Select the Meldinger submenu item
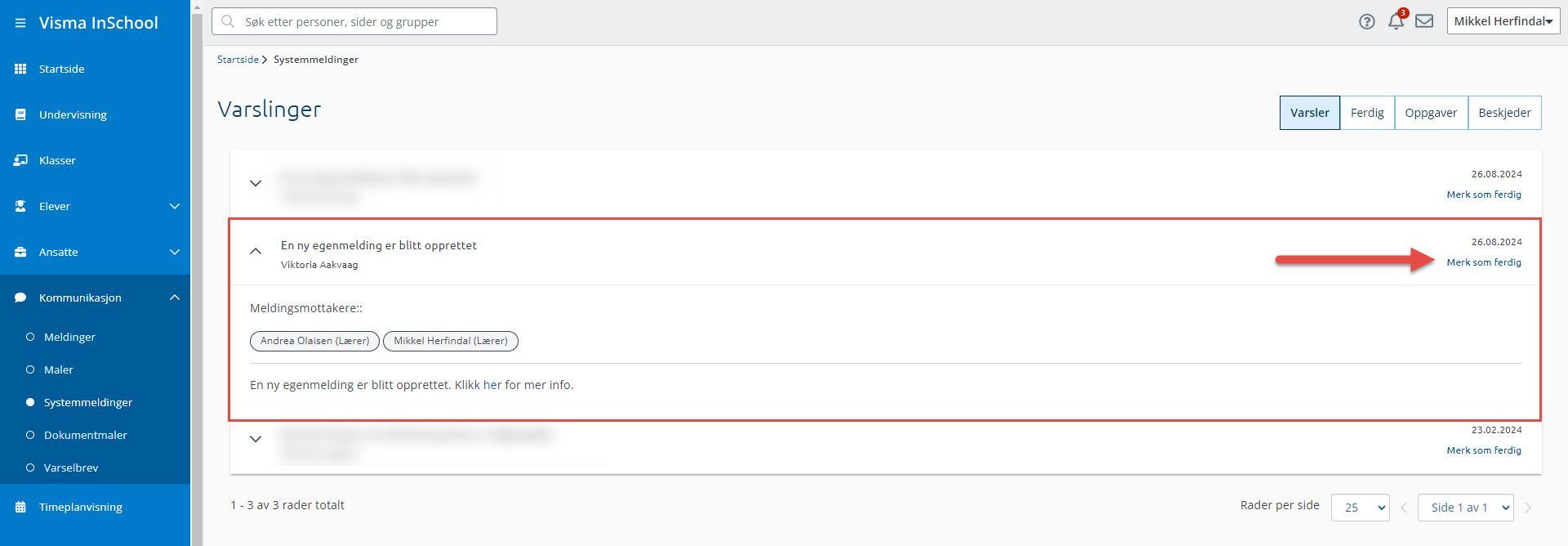 pyautogui.click(x=69, y=337)
